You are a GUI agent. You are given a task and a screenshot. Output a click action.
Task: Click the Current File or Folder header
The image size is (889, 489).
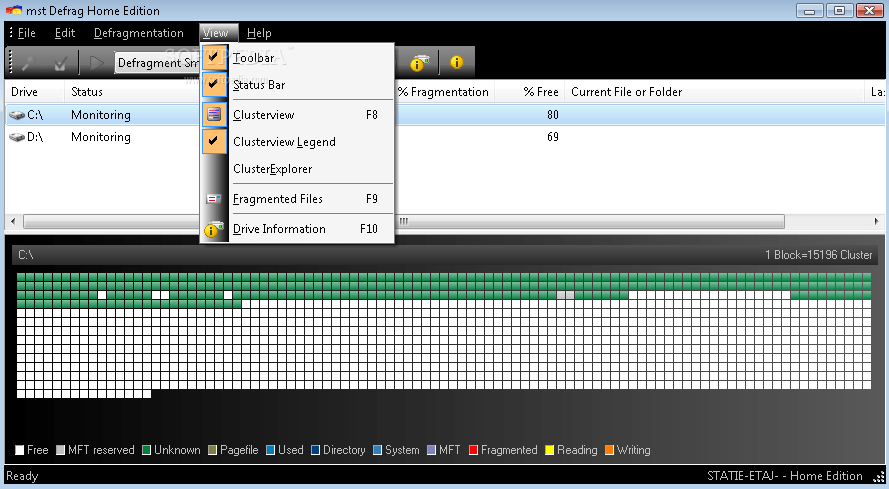point(714,92)
